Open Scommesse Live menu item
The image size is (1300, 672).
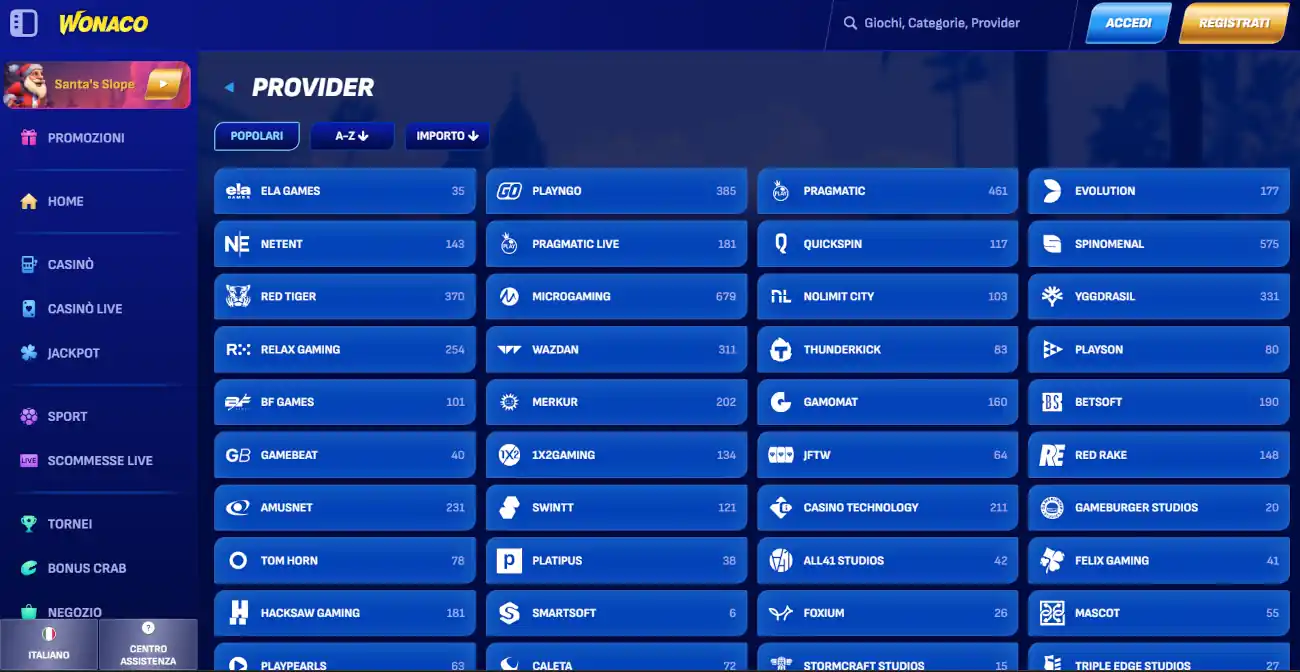pos(98,461)
